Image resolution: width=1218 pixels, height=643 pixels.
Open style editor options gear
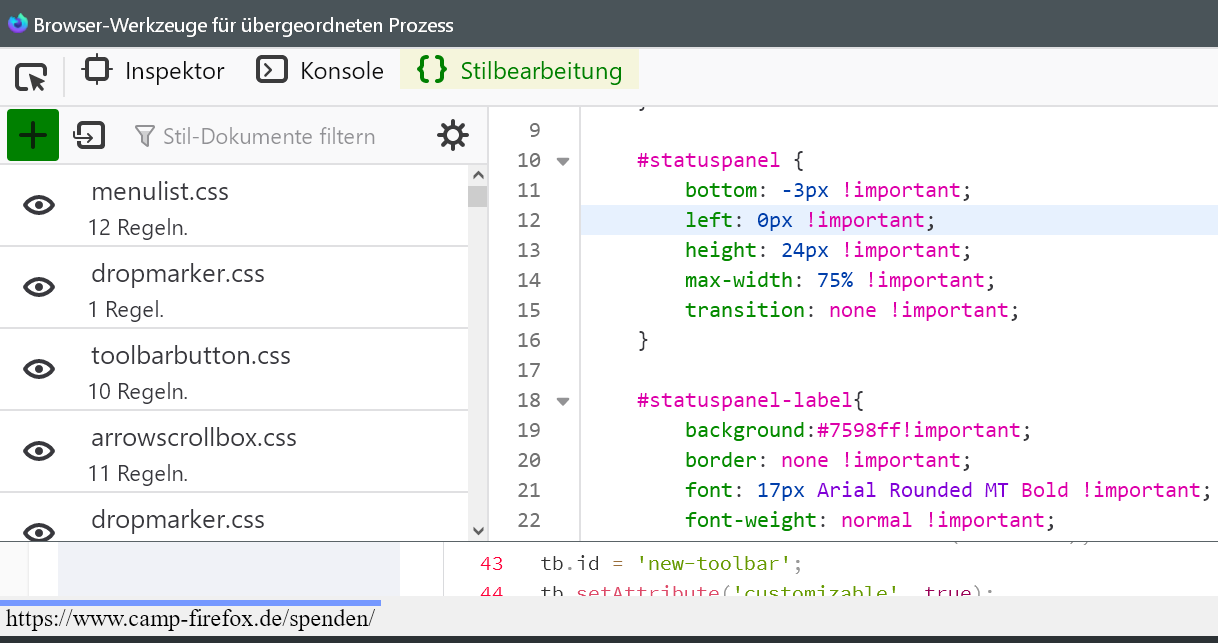coord(453,135)
